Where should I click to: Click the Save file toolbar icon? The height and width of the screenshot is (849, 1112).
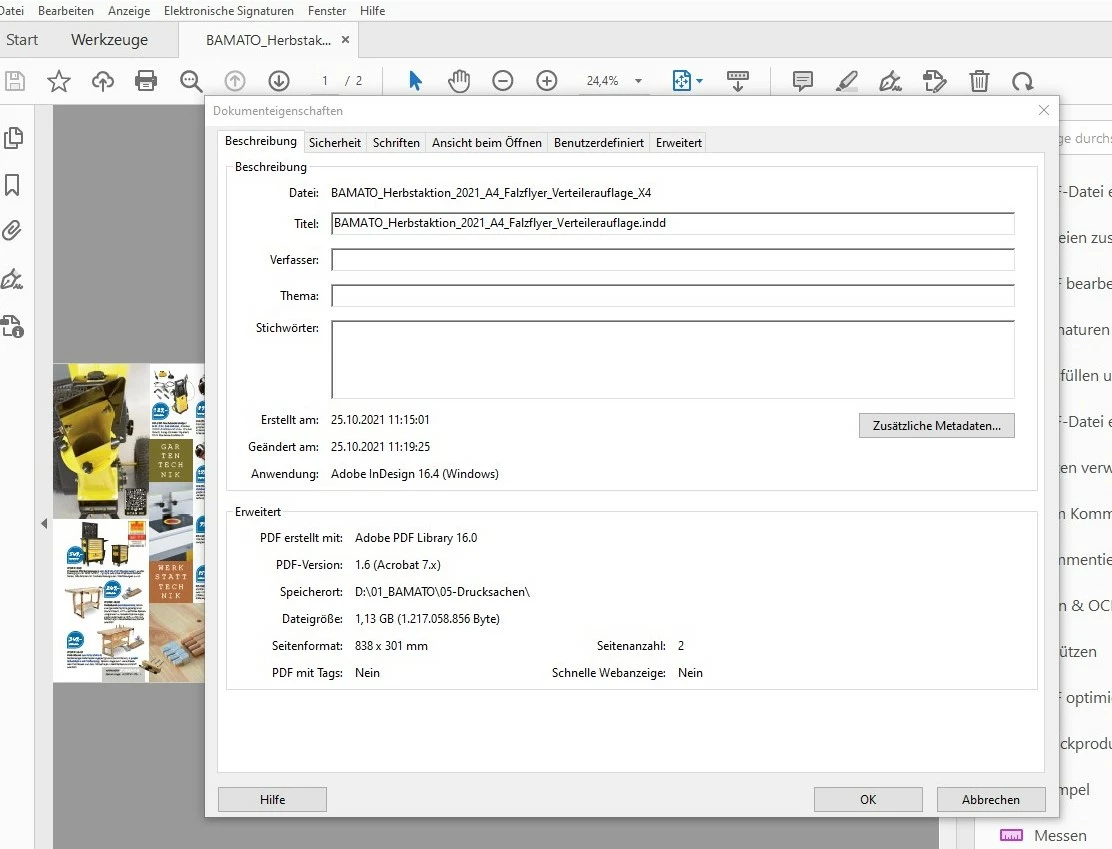(15, 81)
